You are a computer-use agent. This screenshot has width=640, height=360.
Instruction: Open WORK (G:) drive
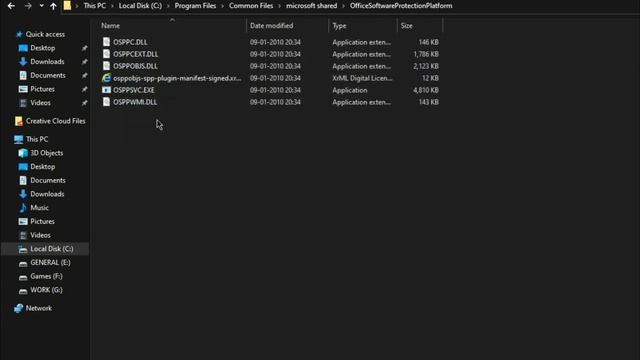46,290
